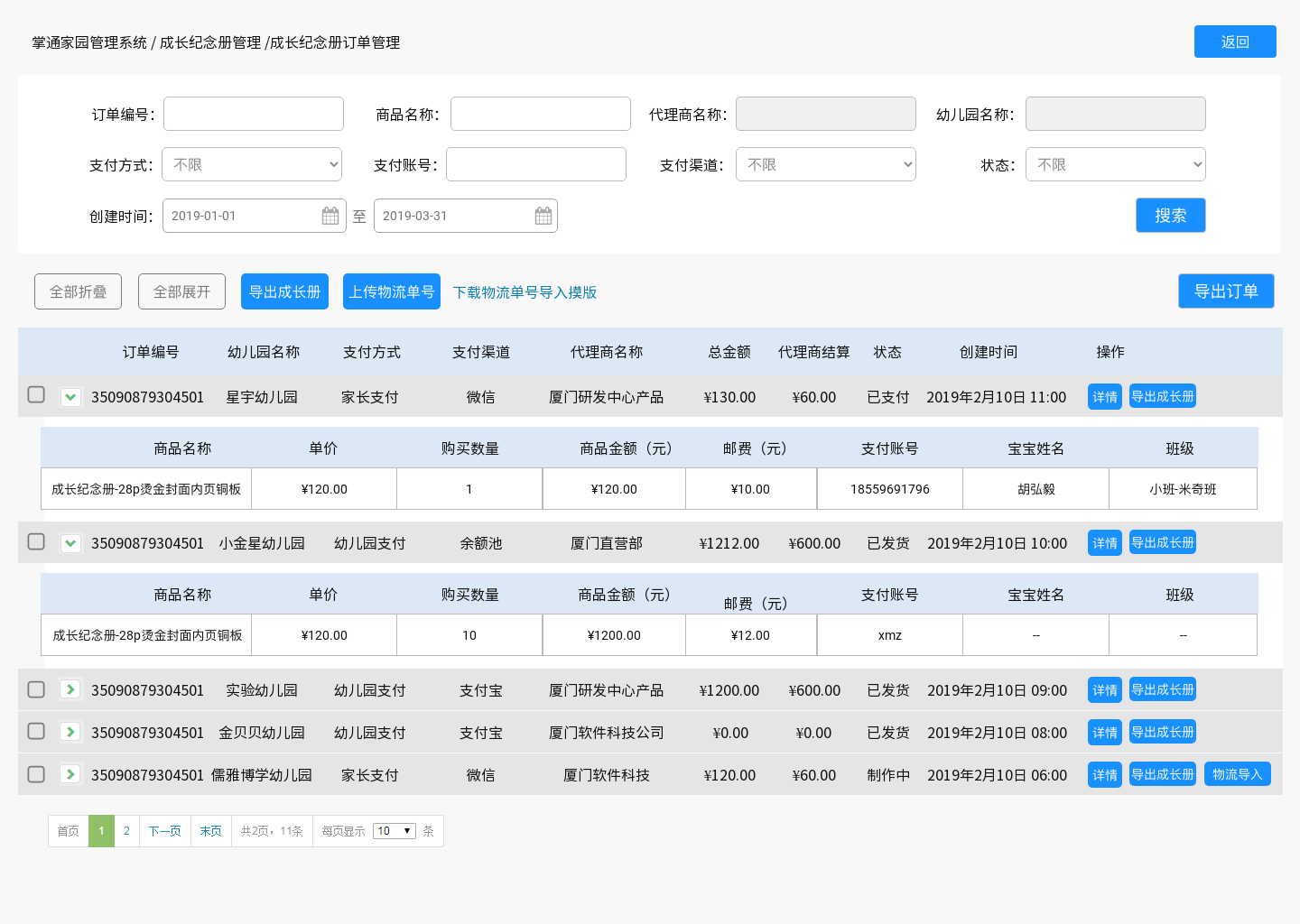The image size is (1300, 924).
Task: Open 状态 dropdown
Action: (1116, 164)
